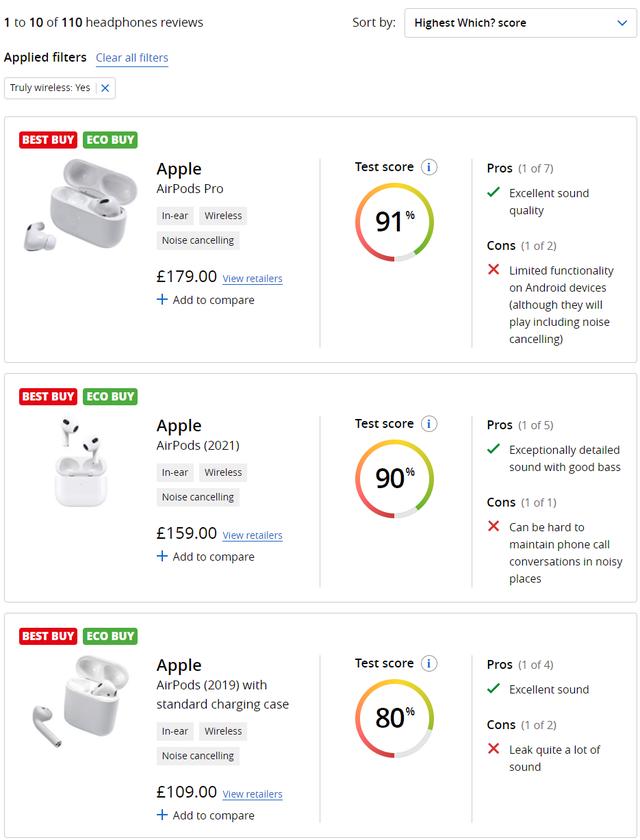Click the Clear all filters link
Viewport: 640px width, 840px height.
[132, 58]
